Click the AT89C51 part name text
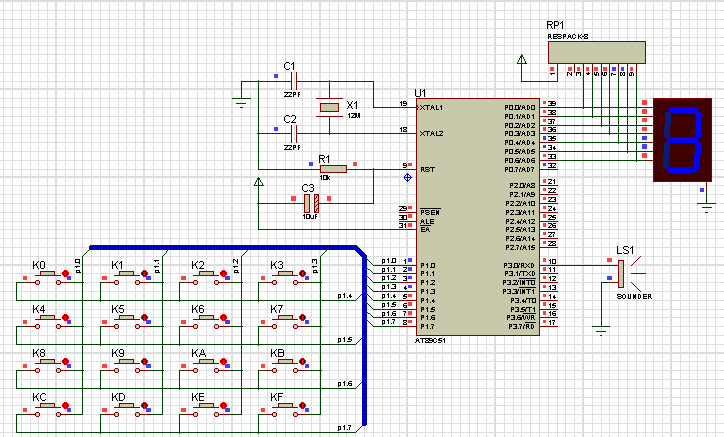This screenshot has width=724, height=437. [430, 340]
